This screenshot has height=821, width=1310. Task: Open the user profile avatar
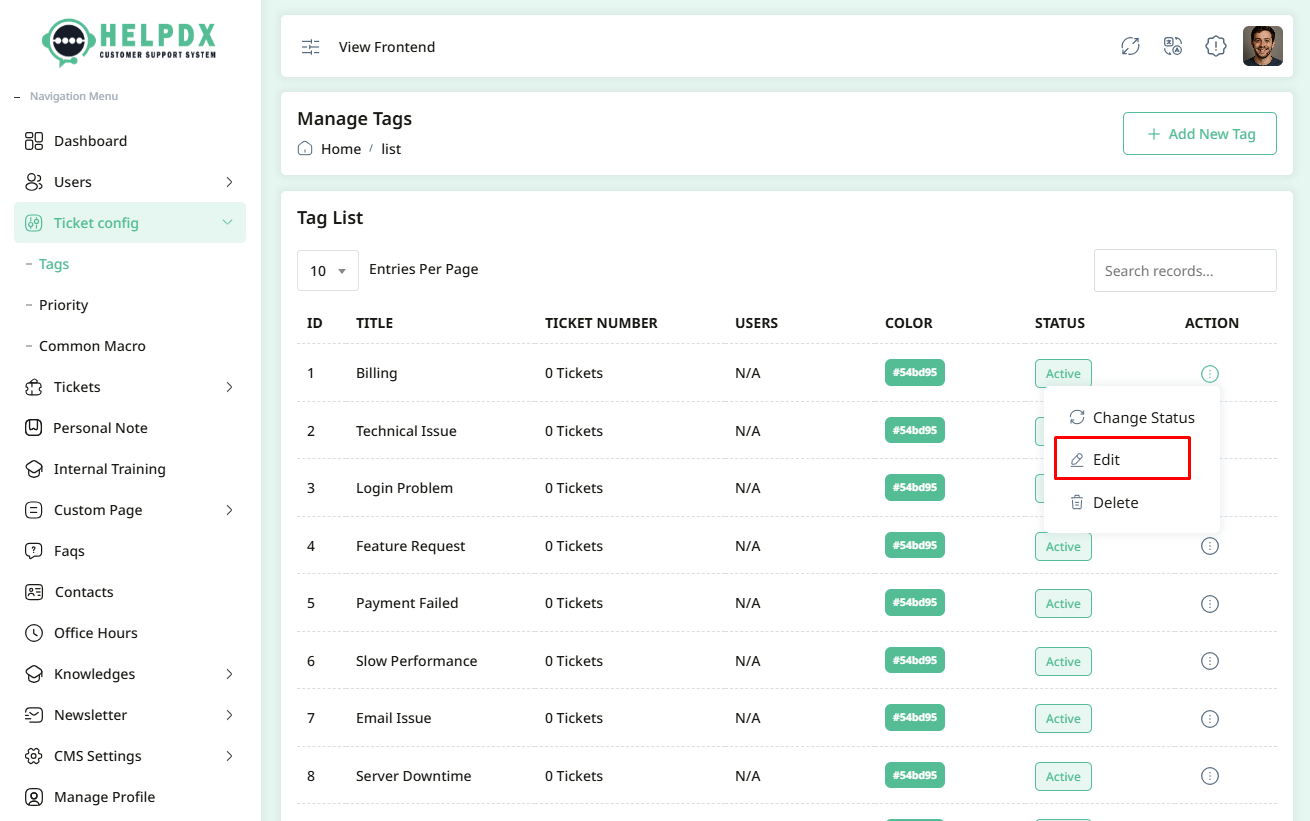1262,46
